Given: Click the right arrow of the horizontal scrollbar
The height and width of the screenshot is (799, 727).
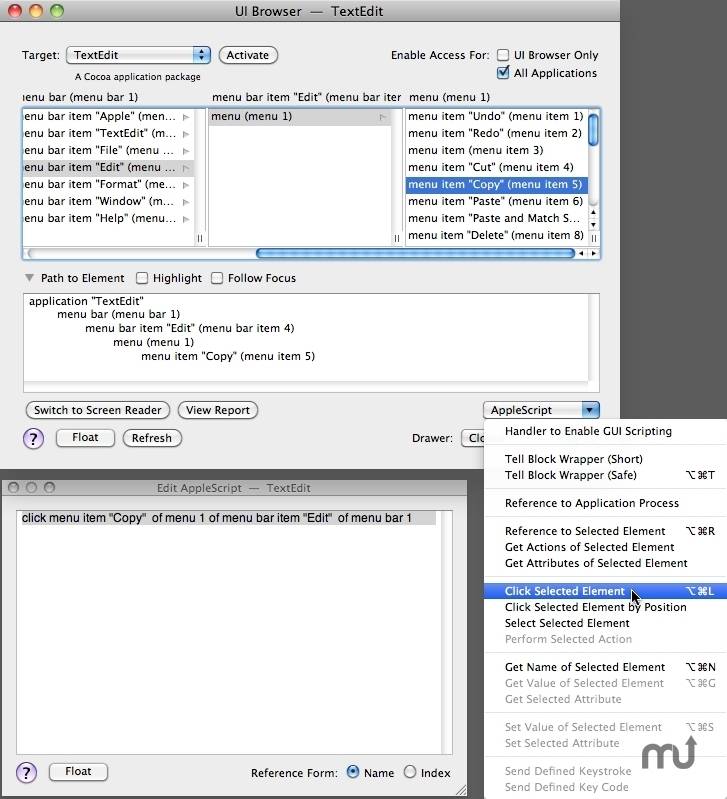Looking at the screenshot, I should (x=595, y=254).
